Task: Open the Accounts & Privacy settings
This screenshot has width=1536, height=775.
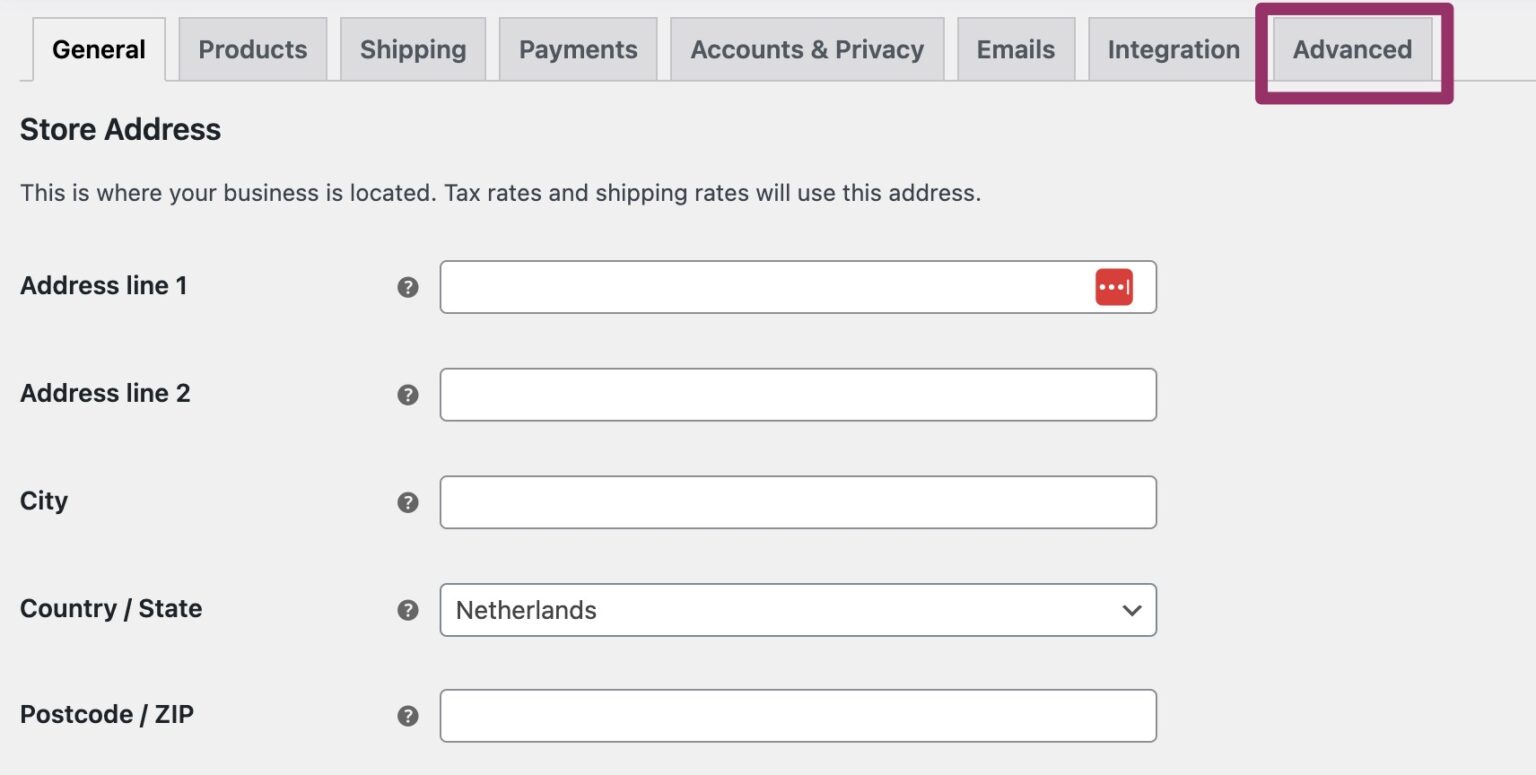Action: click(806, 49)
